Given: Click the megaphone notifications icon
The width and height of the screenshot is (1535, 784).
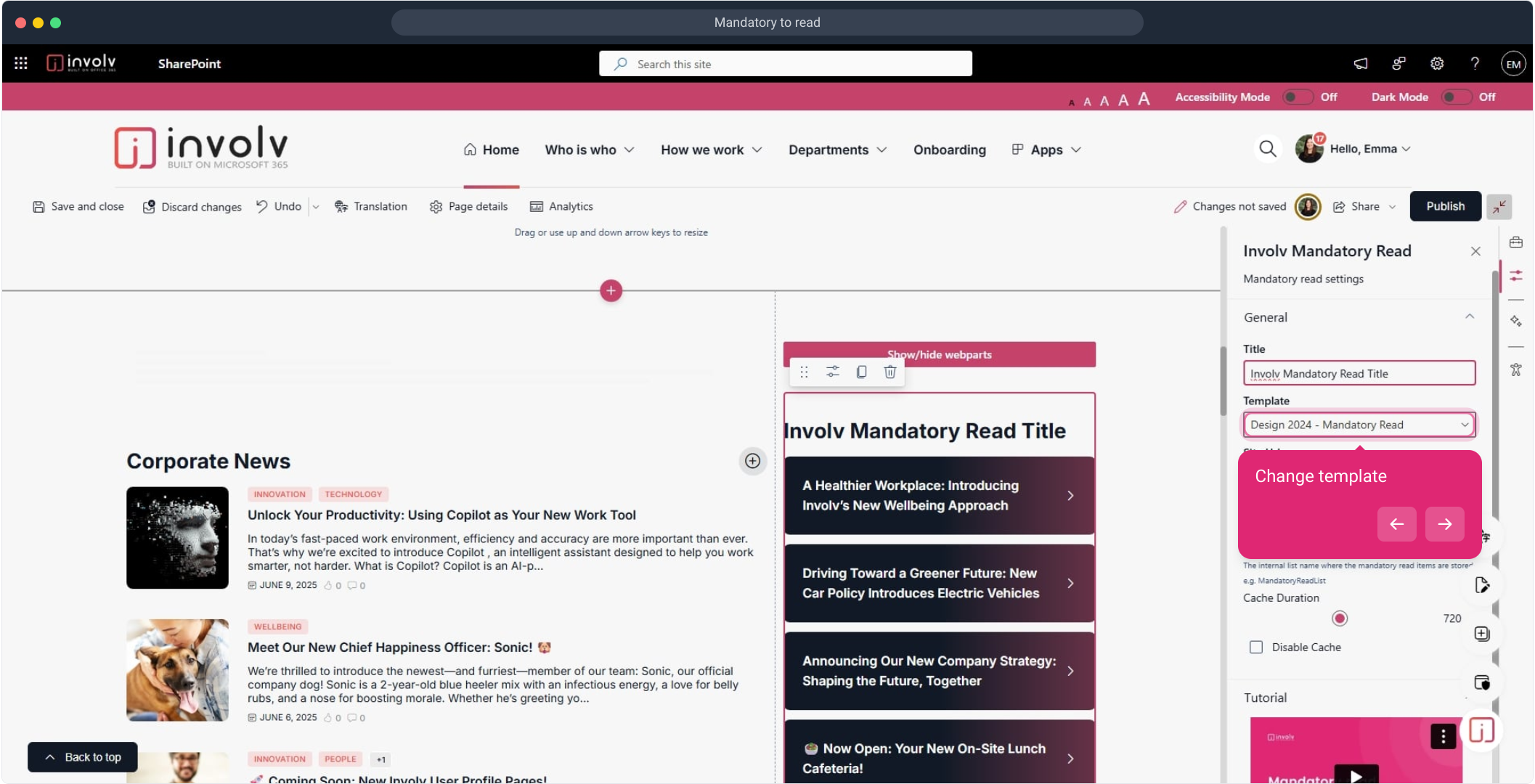Looking at the screenshot, I should (1361, 63).
